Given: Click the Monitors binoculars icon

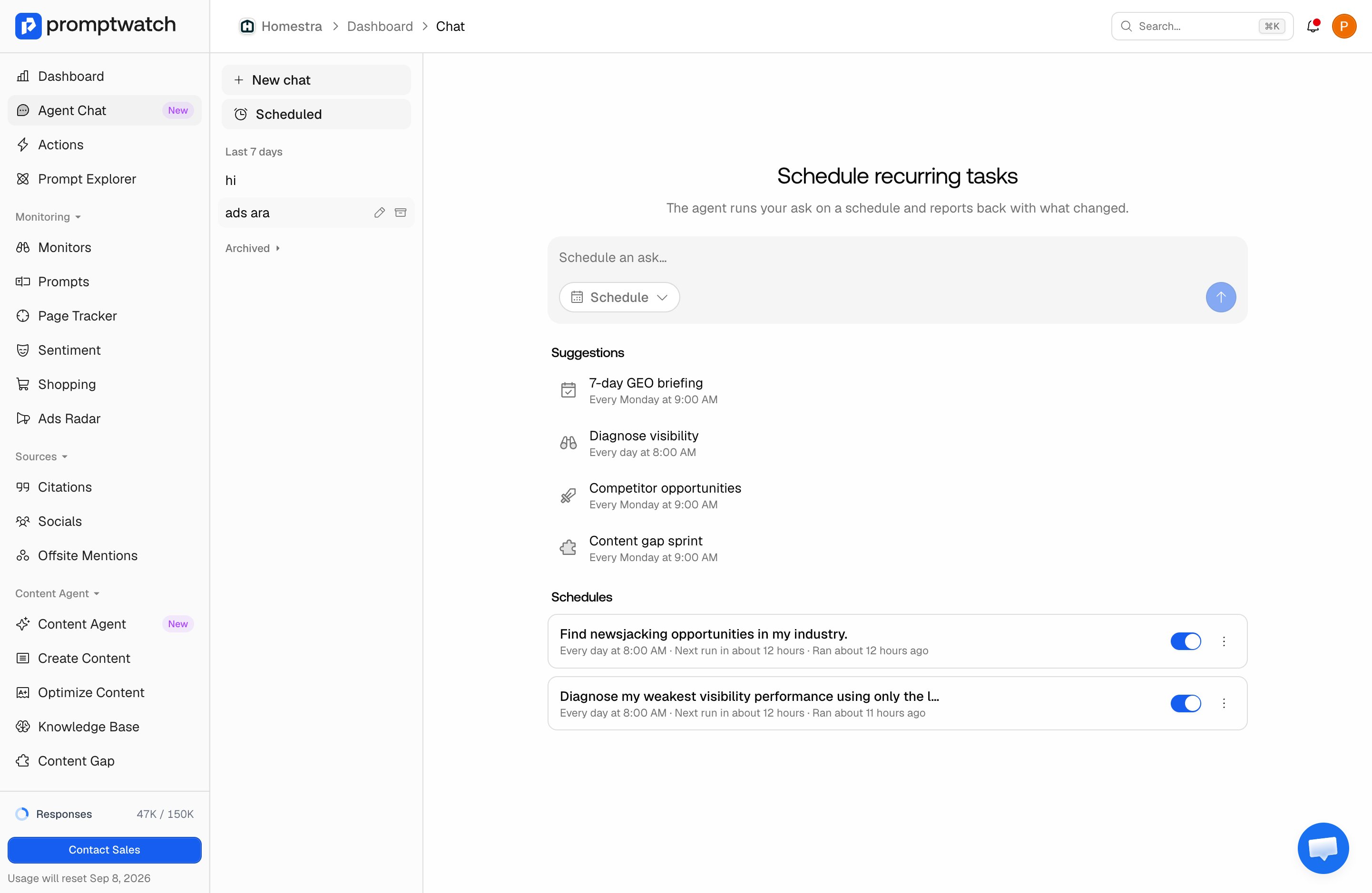Looking at the screenshot, I should 23,247.
